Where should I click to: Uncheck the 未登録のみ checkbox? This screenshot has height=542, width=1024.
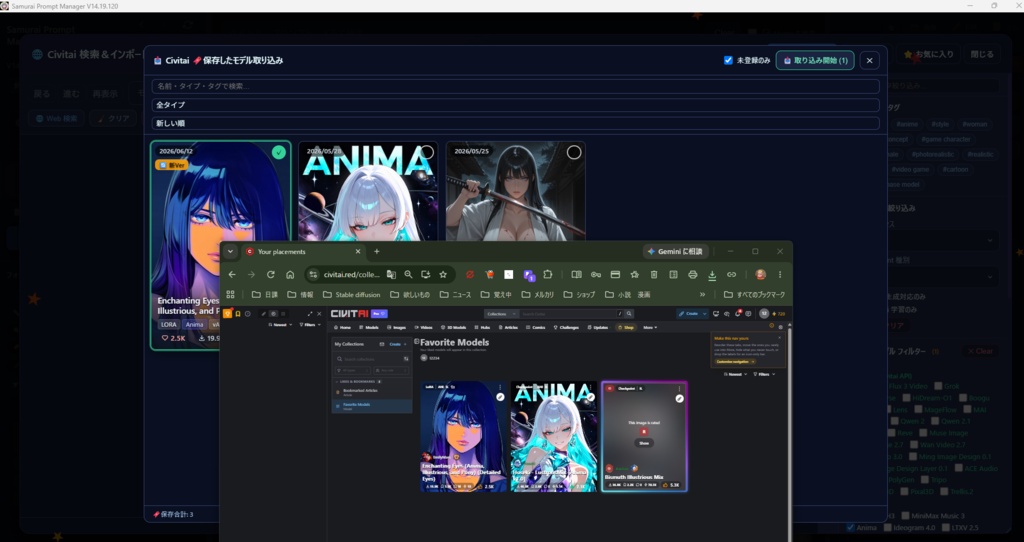coord(728,60)
